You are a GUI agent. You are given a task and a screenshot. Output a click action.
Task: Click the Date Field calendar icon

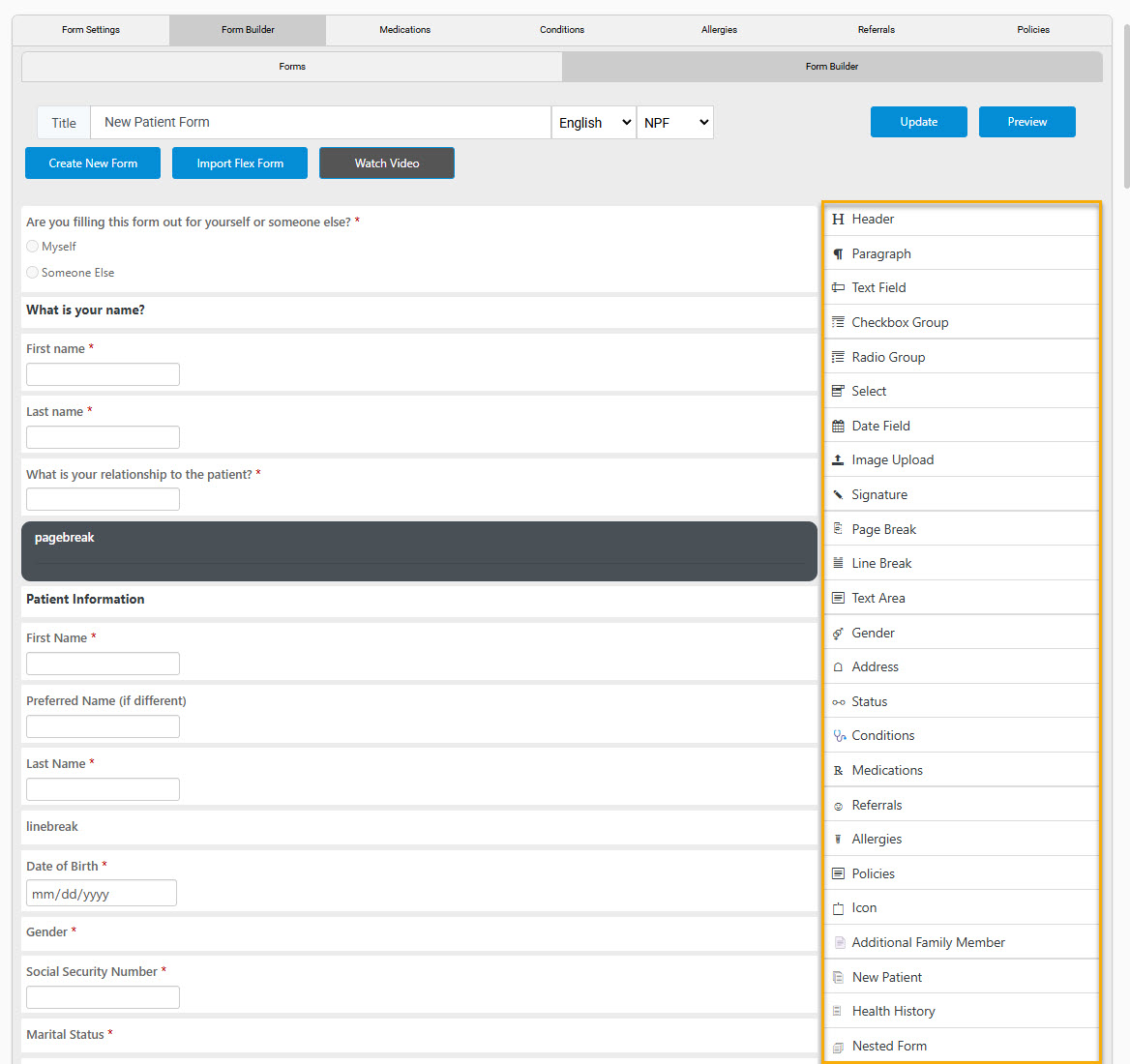click(838, 426)
